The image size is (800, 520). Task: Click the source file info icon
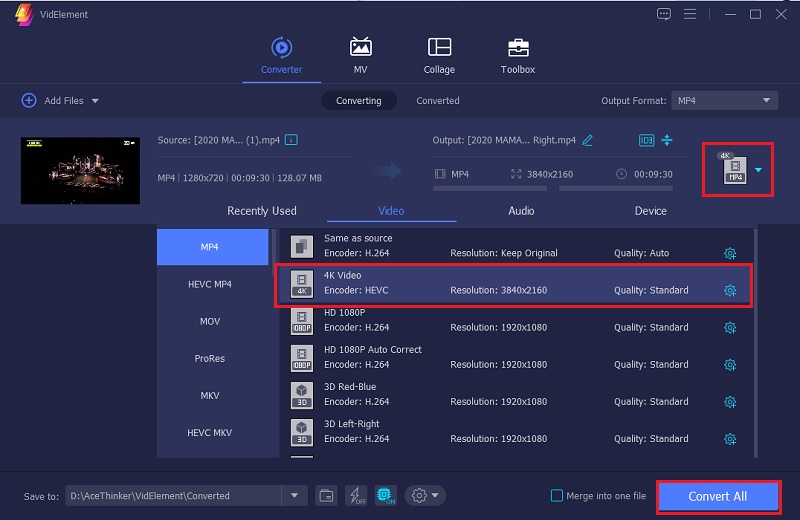(291, 140)
